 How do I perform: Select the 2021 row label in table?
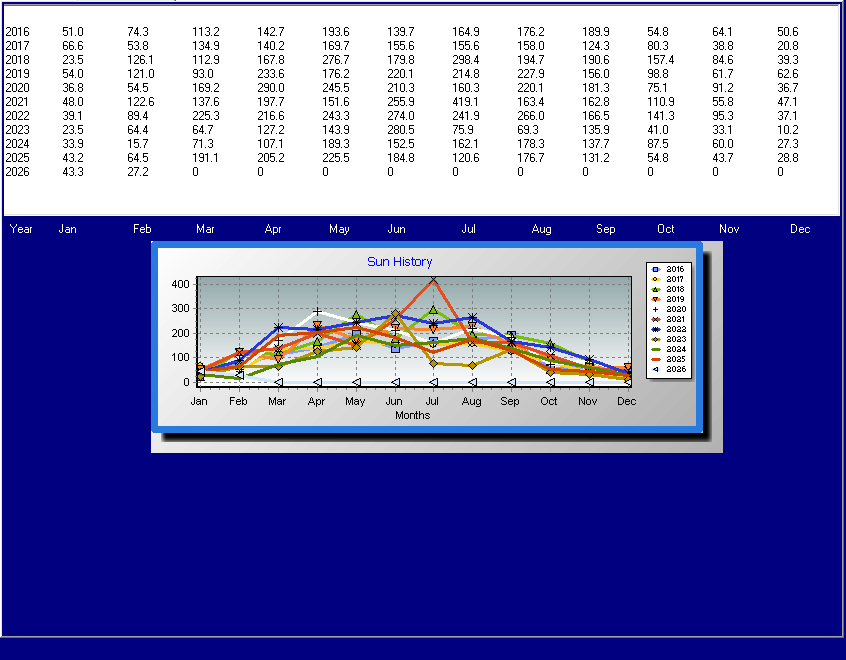coord(17,102)
